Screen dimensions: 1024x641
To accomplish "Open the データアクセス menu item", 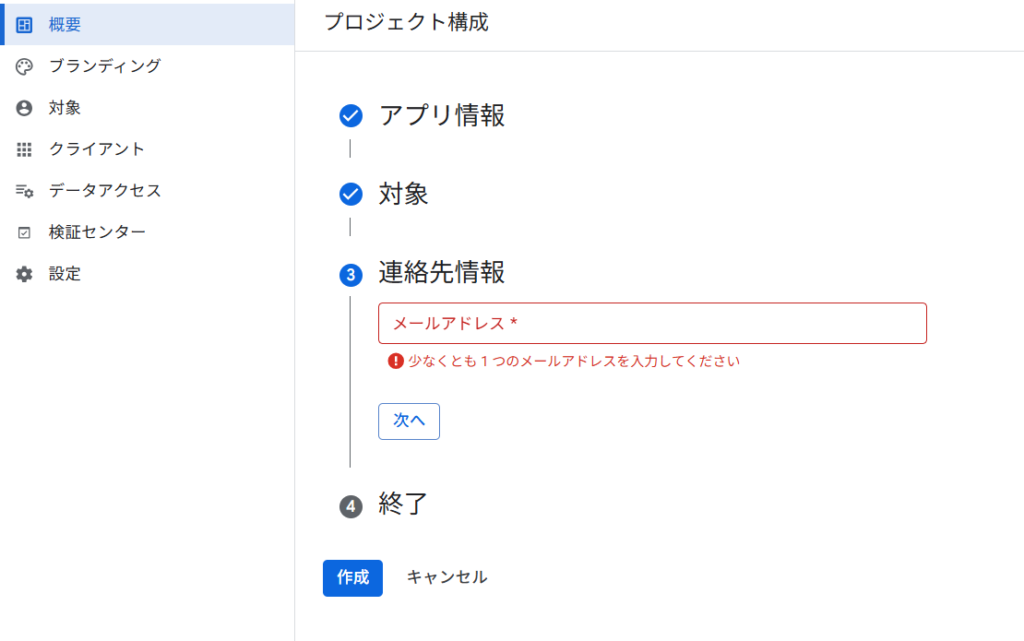I will pyautogui.click(x=105, y=191).
